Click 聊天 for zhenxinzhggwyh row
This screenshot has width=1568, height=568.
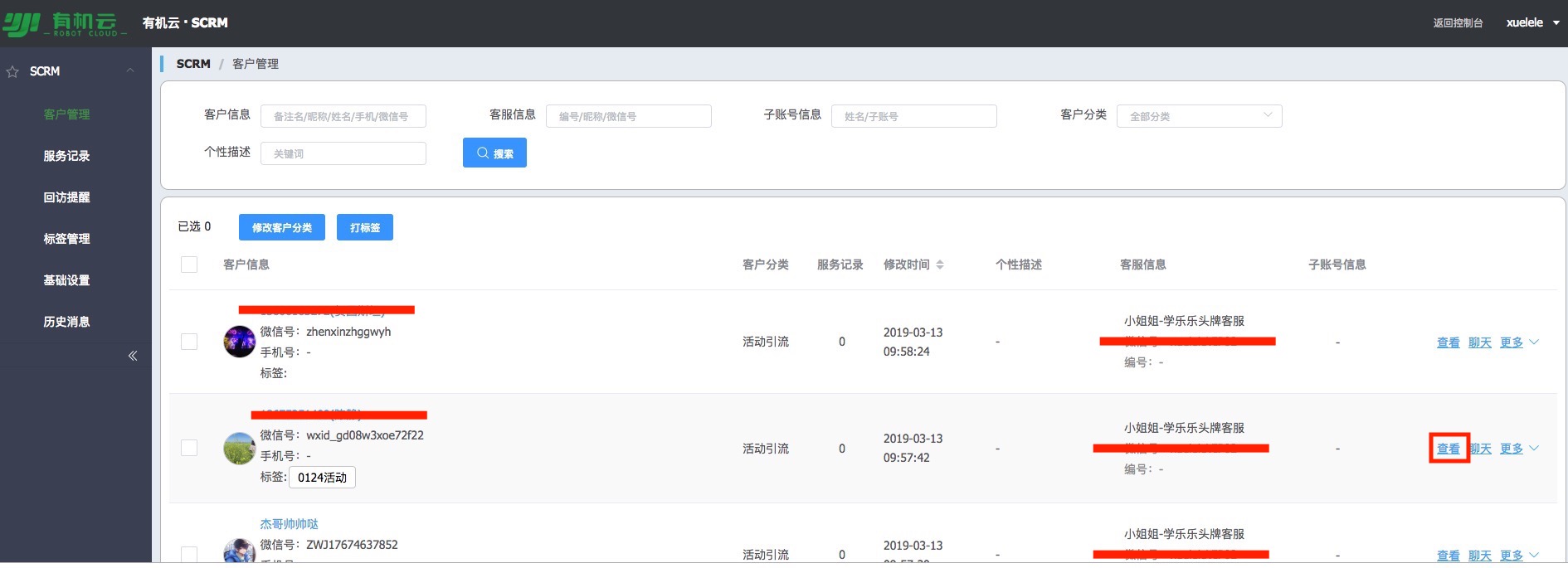click(x=1480, y=342)
